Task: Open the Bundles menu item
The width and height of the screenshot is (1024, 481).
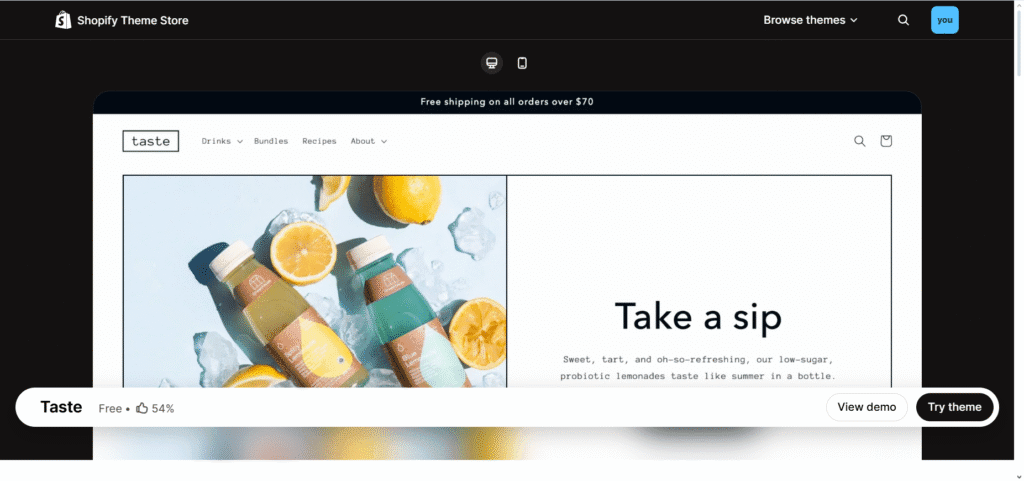Action: point(271,141)
